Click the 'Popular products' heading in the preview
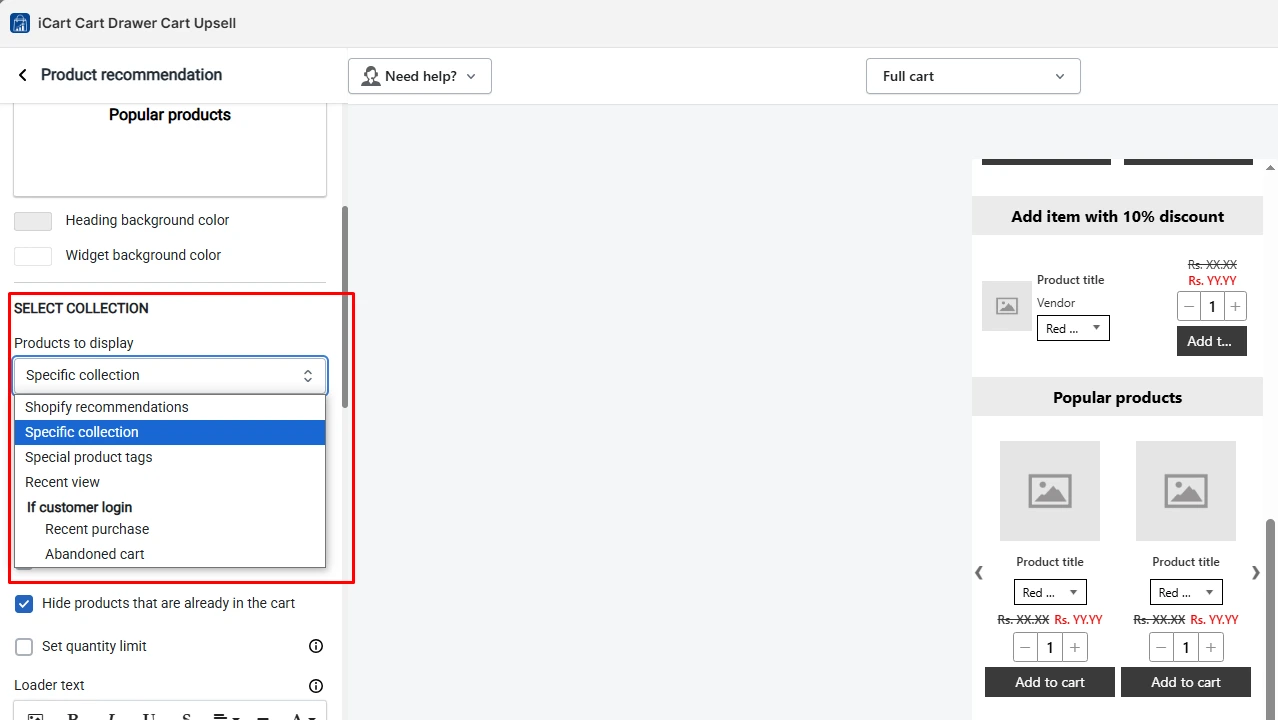The image size is (1278, 720). pos(1118,397)
